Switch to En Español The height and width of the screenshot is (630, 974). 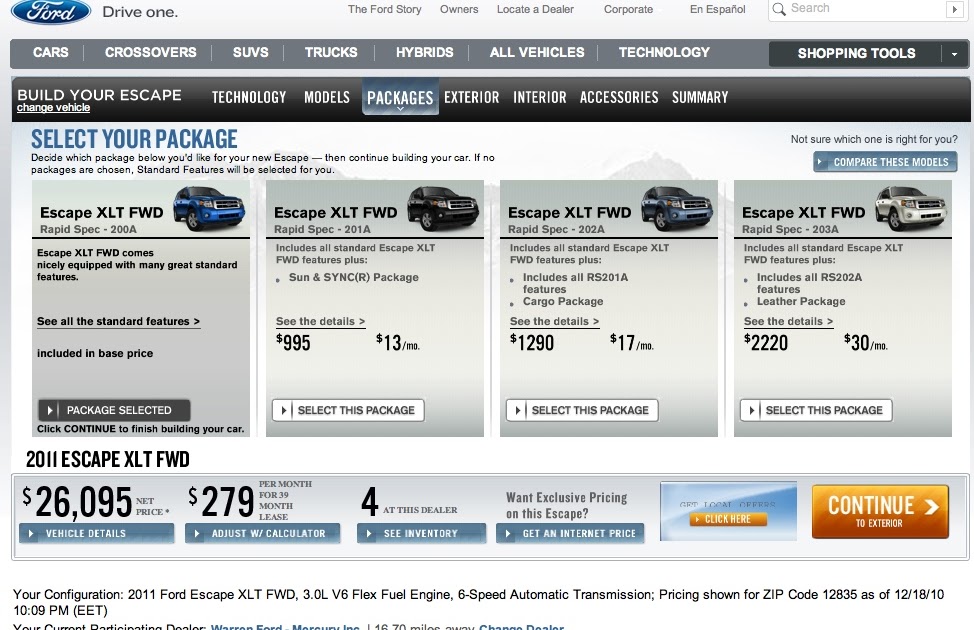(x=717, y=9)
